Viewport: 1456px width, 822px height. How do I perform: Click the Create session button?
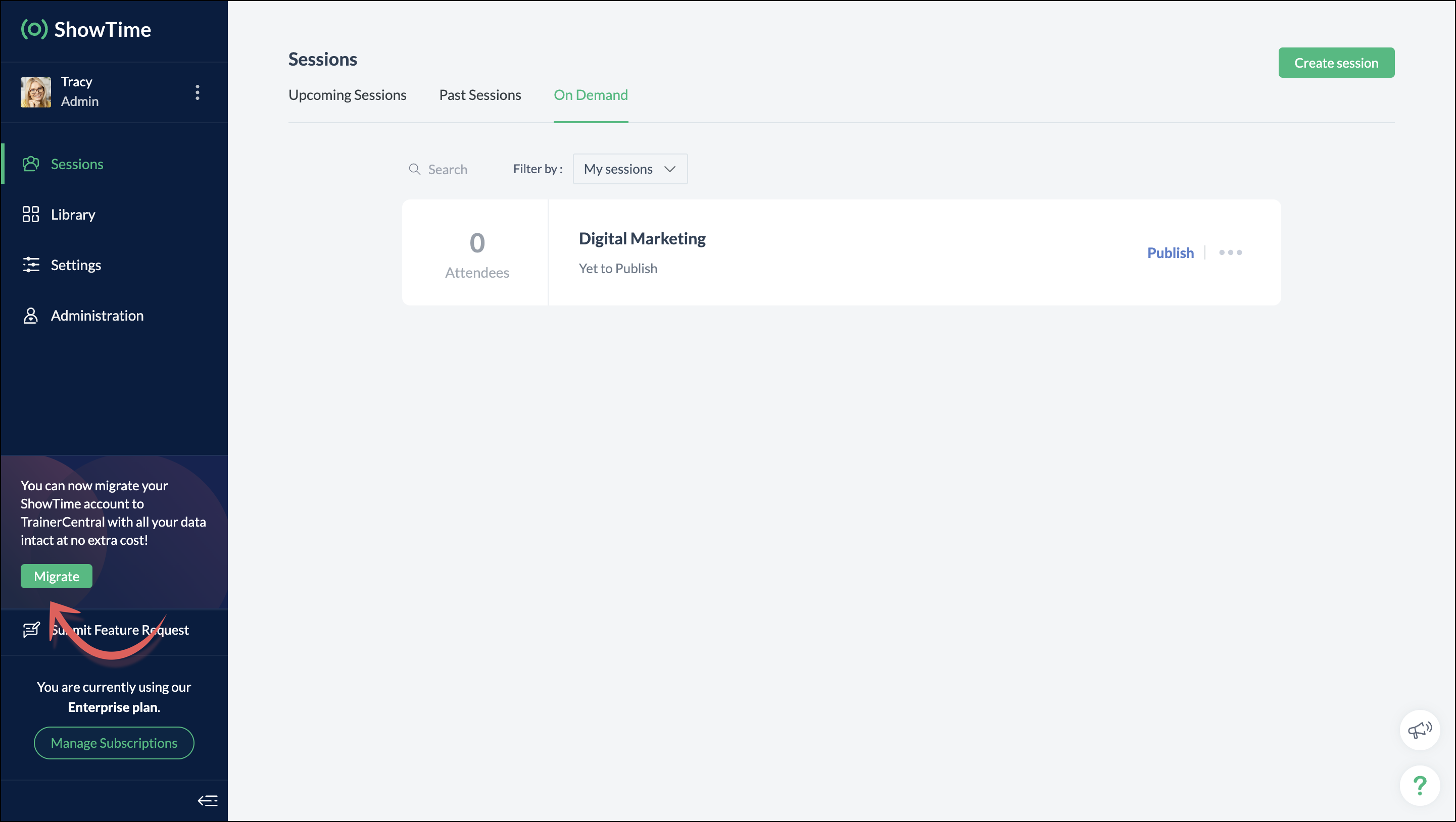click(x=1336, y=63)
